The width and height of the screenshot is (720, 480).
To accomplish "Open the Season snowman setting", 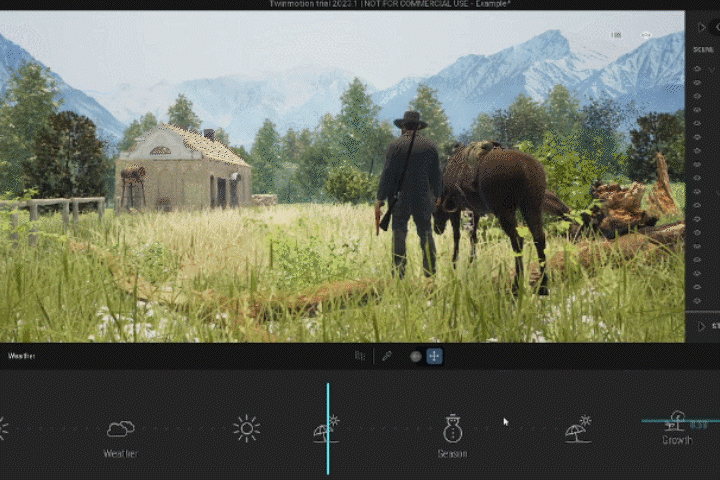I will point(452,429).
